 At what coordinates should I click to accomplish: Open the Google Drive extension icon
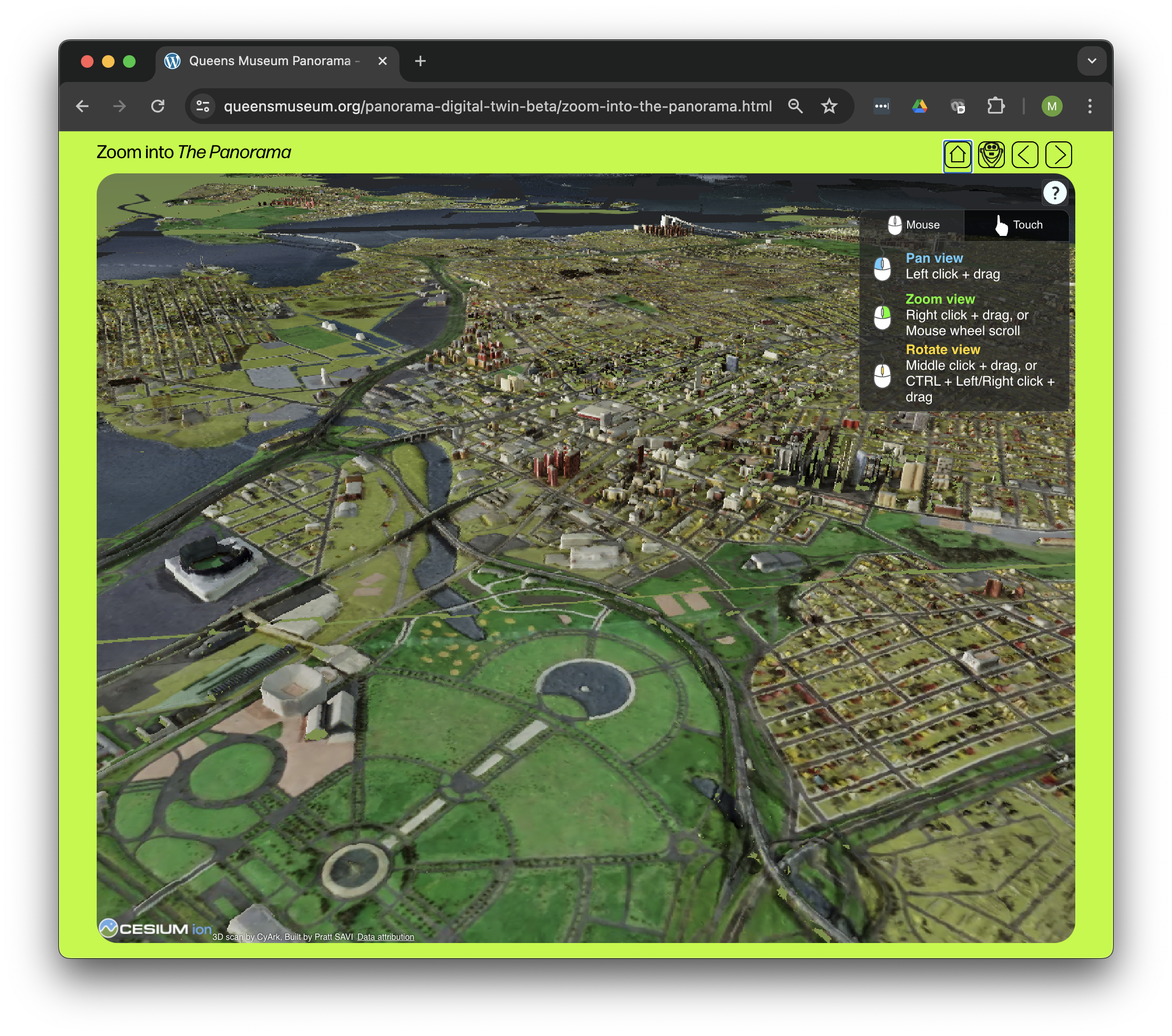[x=920, y=107]
